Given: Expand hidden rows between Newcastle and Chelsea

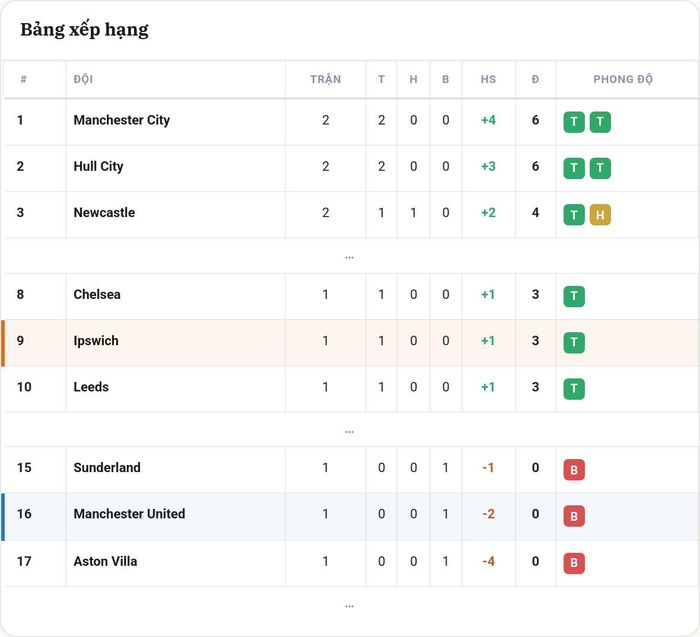Looking at the screenshot, I should click(x=350, y=257).
